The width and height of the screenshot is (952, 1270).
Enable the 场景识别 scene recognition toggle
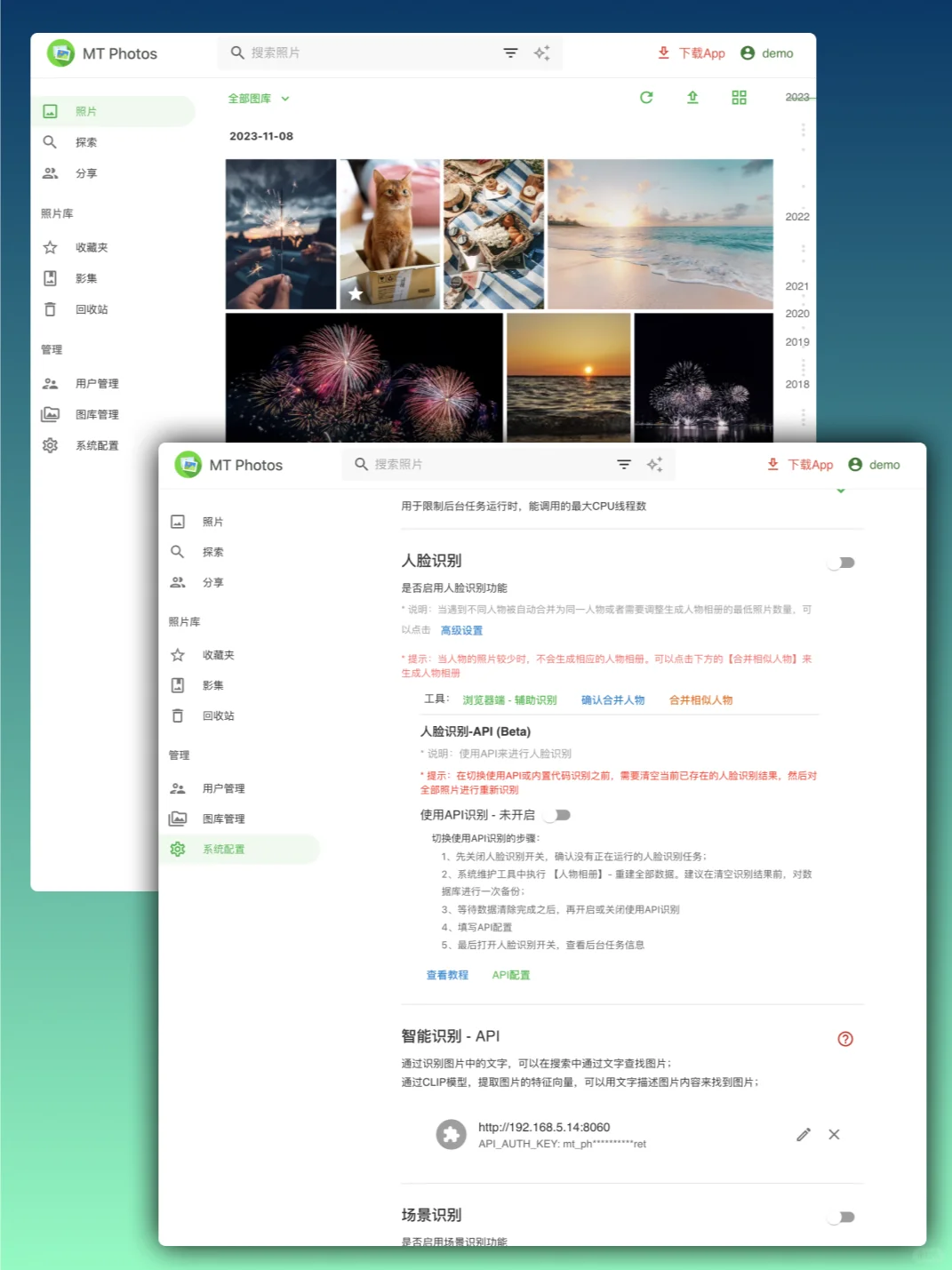[839, 1216]
